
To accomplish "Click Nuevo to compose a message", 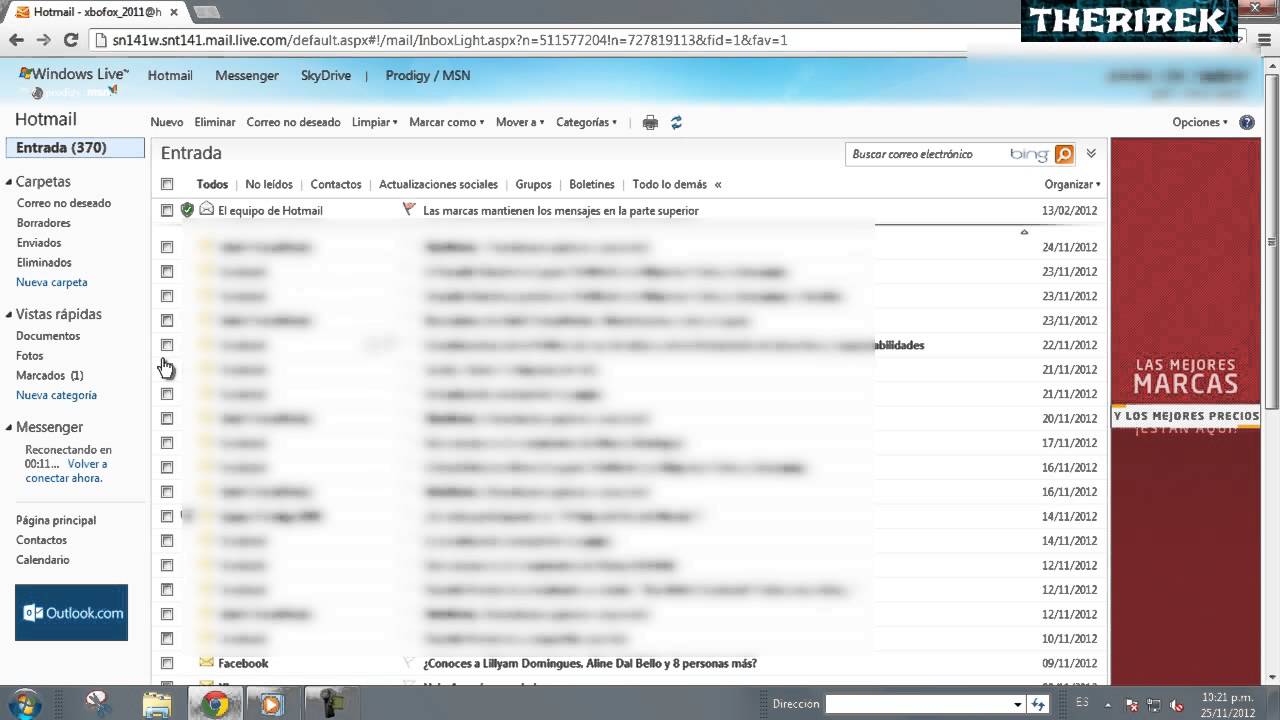I will [x=167, y=122].
